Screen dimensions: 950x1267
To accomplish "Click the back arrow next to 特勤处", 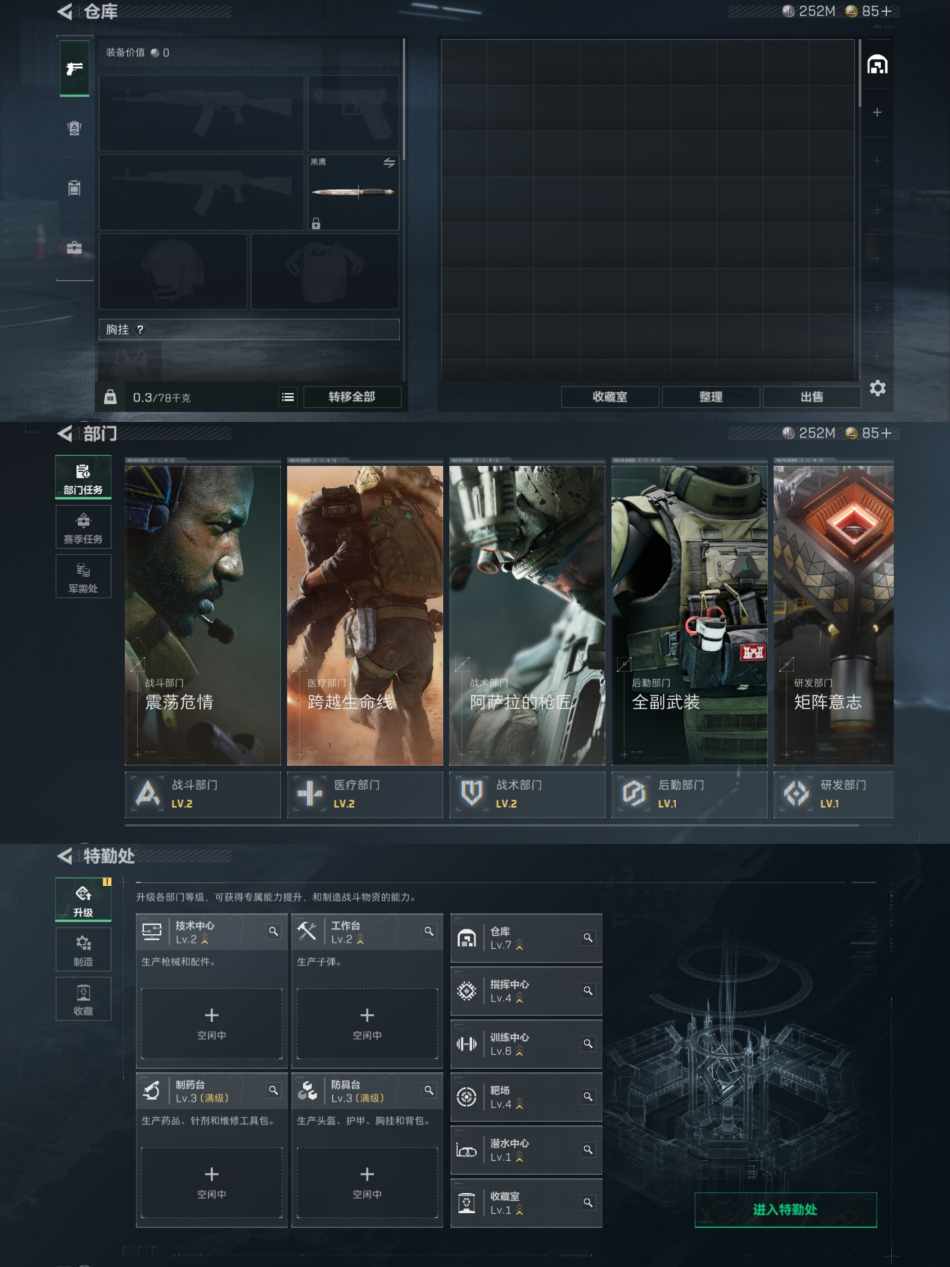I will coord(65,856).
